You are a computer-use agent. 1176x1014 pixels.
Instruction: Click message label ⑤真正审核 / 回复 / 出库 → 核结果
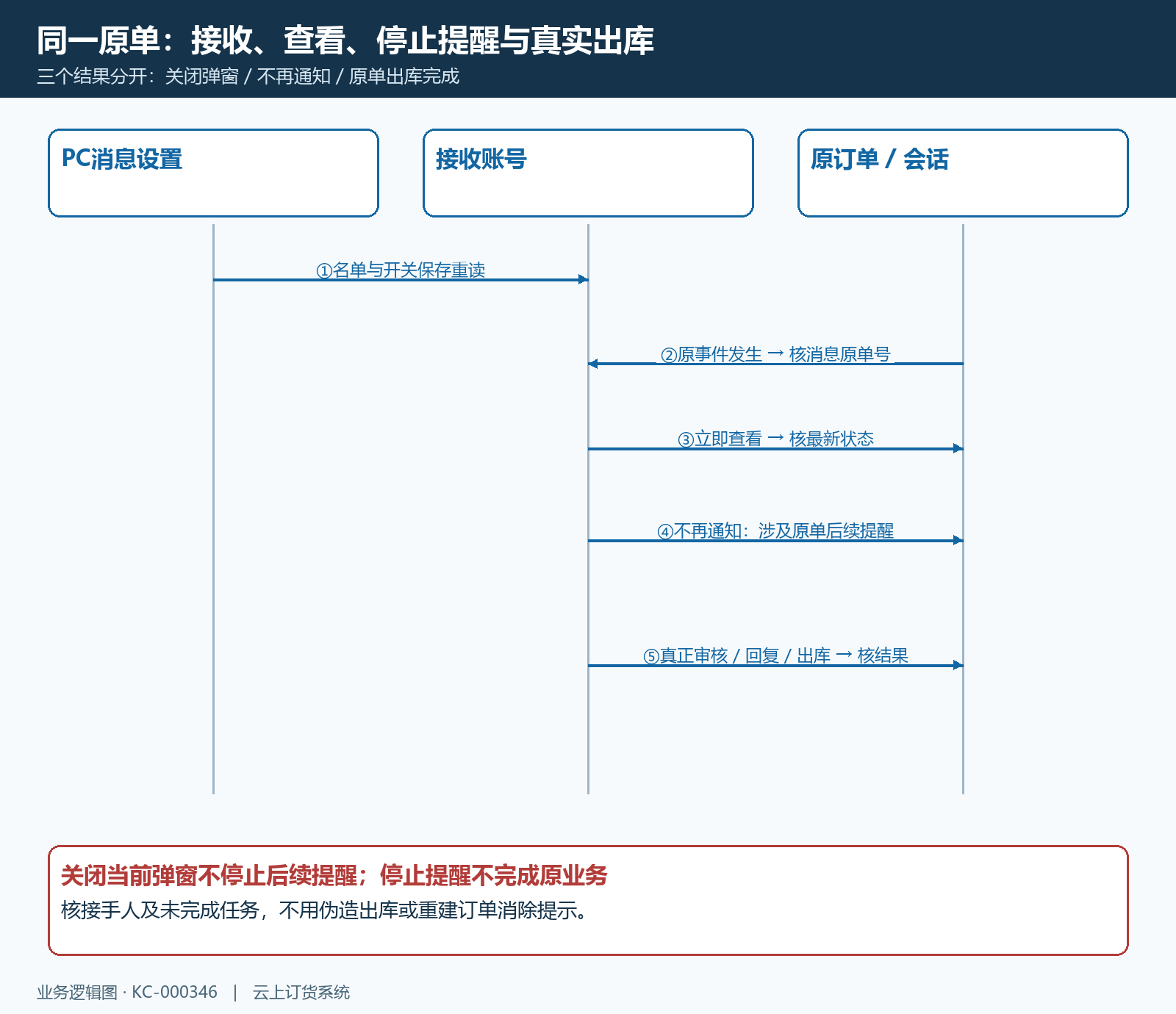coord(775,656)
